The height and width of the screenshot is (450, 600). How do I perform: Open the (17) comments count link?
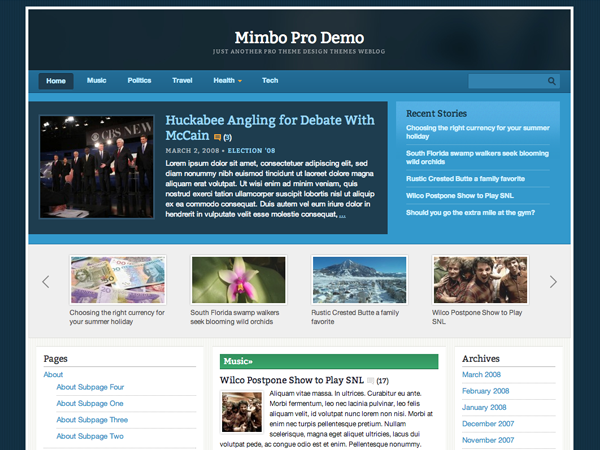click(382, 381)
